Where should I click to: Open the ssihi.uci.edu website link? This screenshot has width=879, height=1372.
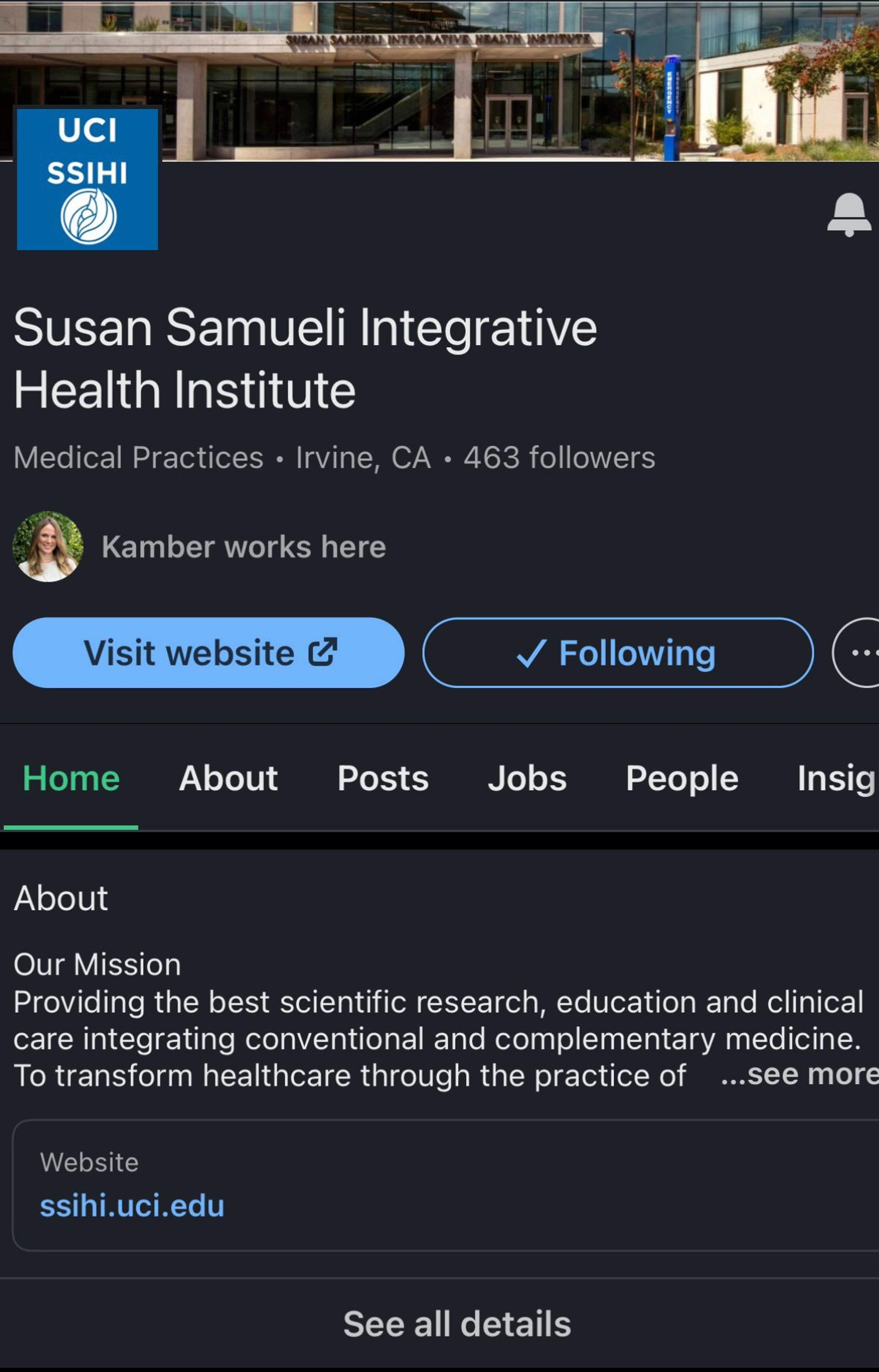[132, 1206]
